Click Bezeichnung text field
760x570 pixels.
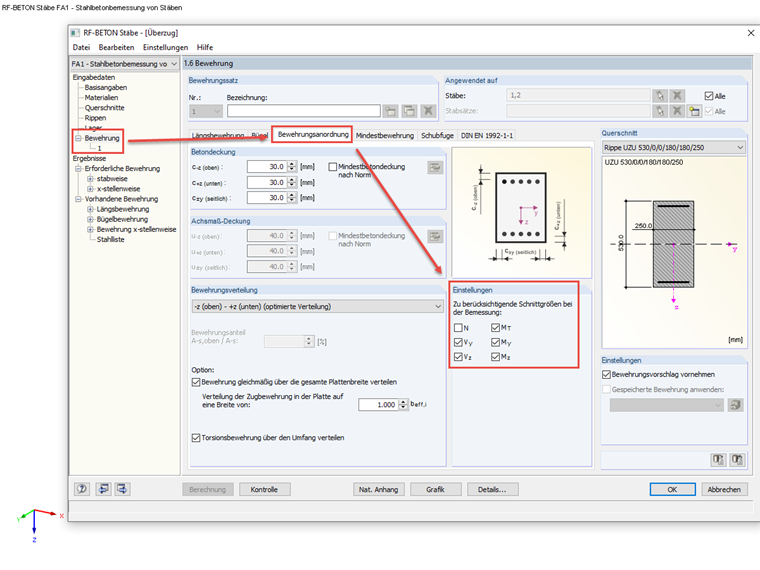click(304, 111)
